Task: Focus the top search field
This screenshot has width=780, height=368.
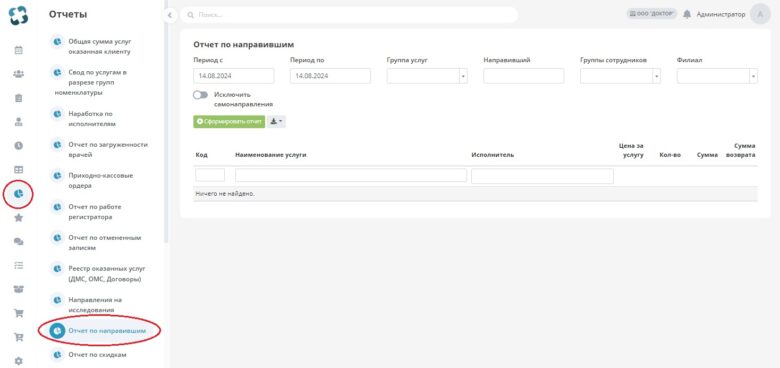Action: pos(349,15)
